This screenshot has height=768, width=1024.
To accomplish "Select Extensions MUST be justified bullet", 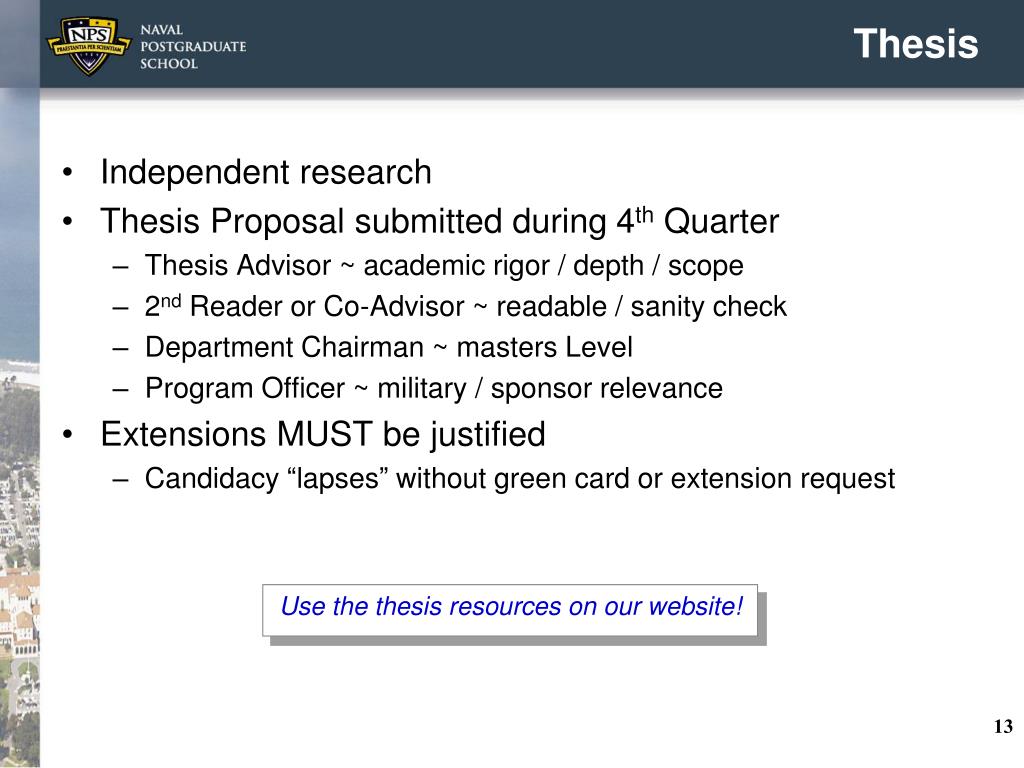I will coord(323,434).
